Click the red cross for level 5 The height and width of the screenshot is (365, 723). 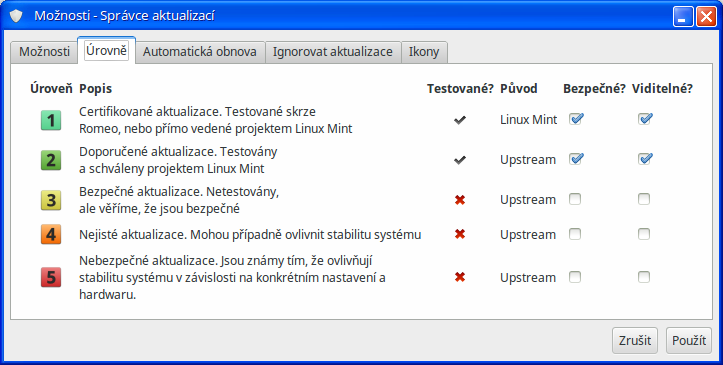460,277
